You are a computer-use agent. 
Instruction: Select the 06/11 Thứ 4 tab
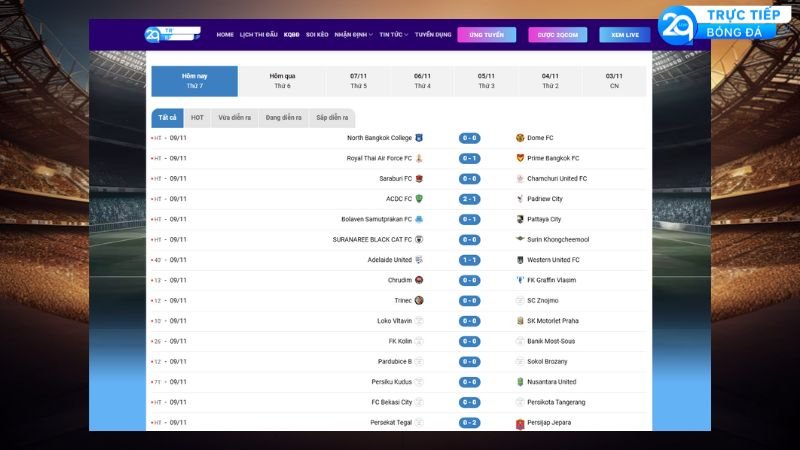point(422,81)
